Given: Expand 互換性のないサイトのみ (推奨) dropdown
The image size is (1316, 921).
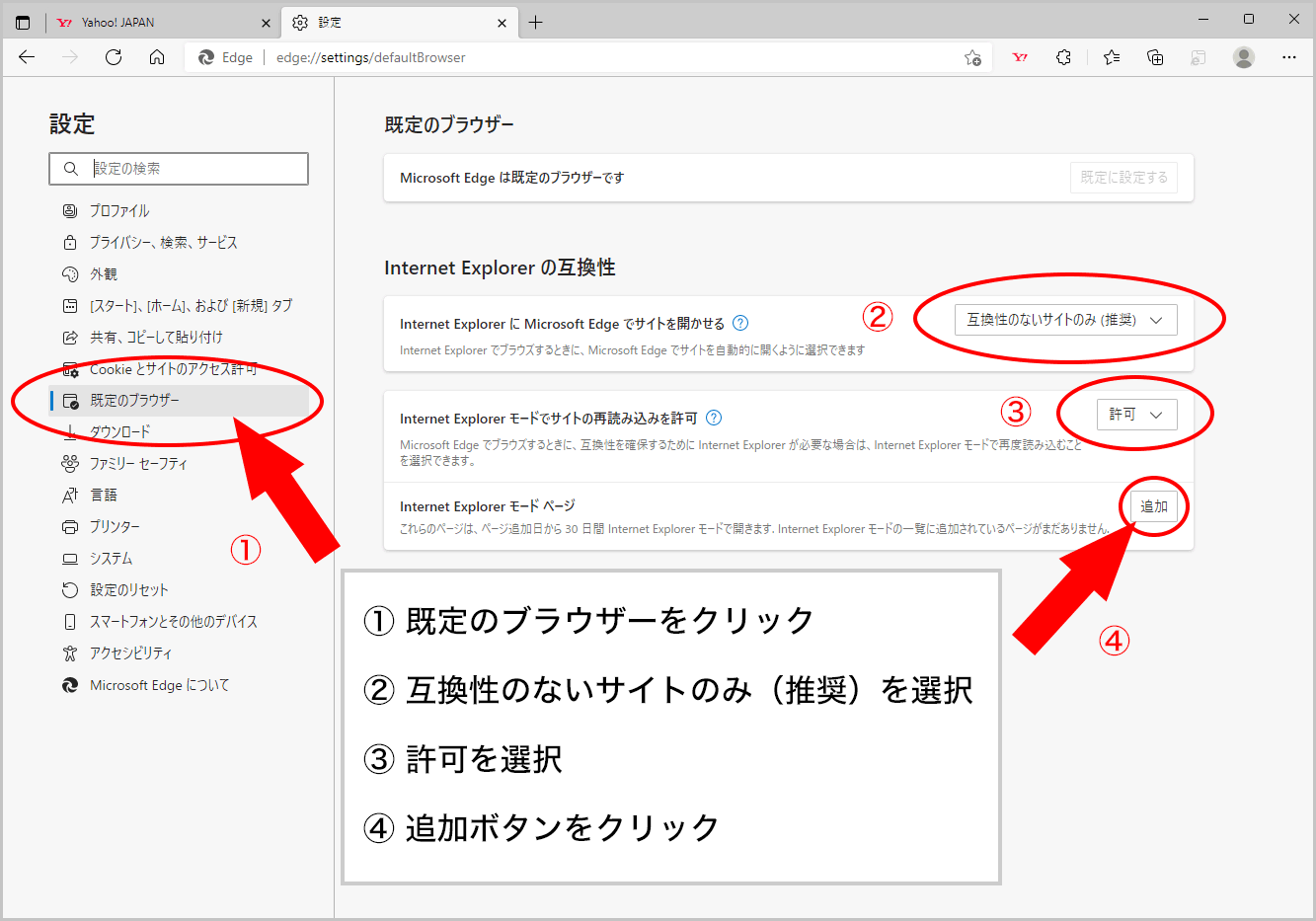Looking at the screenshot, I should coord(1065,320).
